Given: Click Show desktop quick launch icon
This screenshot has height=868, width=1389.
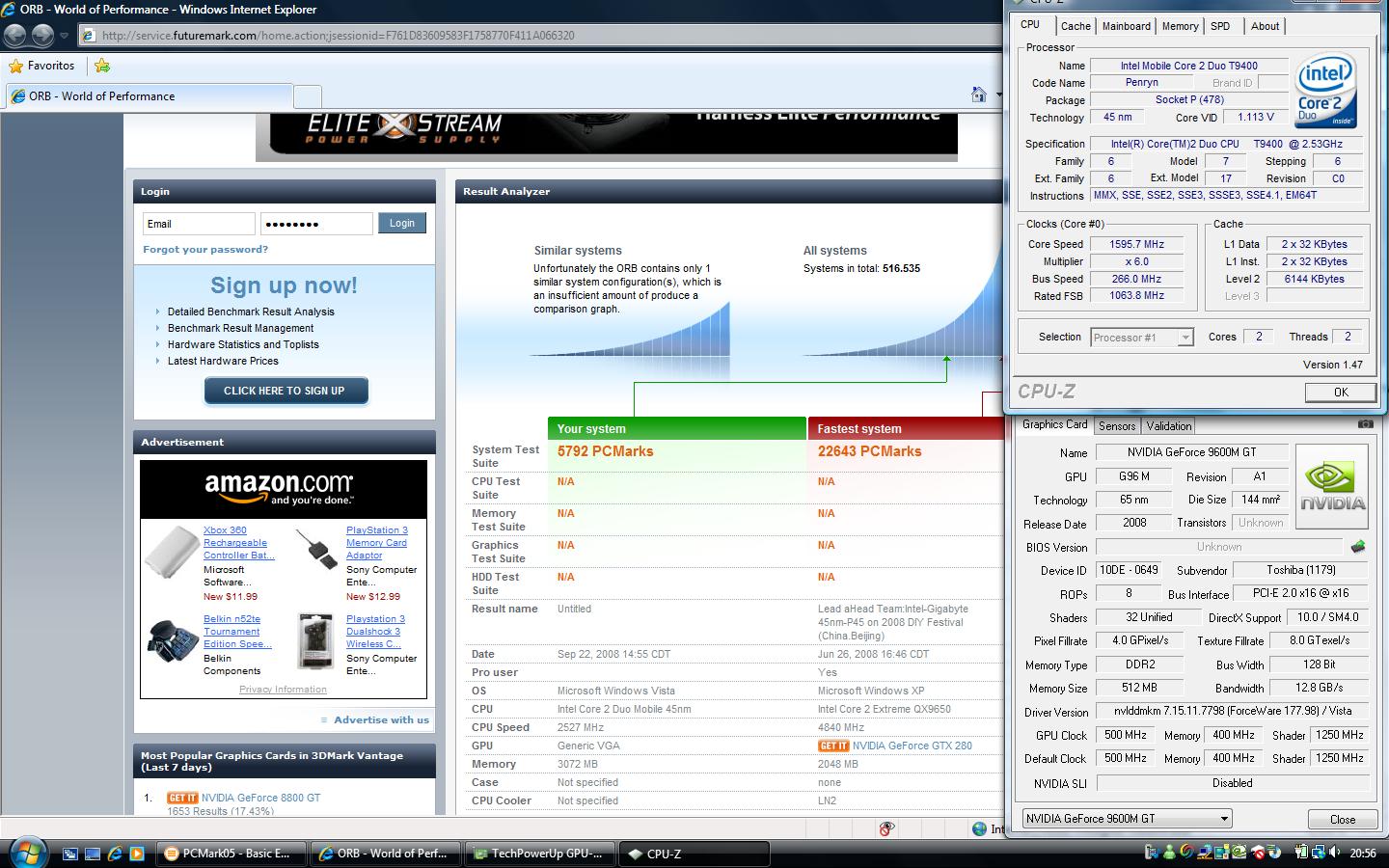Looking at the screenshot, I should point(93,854).
